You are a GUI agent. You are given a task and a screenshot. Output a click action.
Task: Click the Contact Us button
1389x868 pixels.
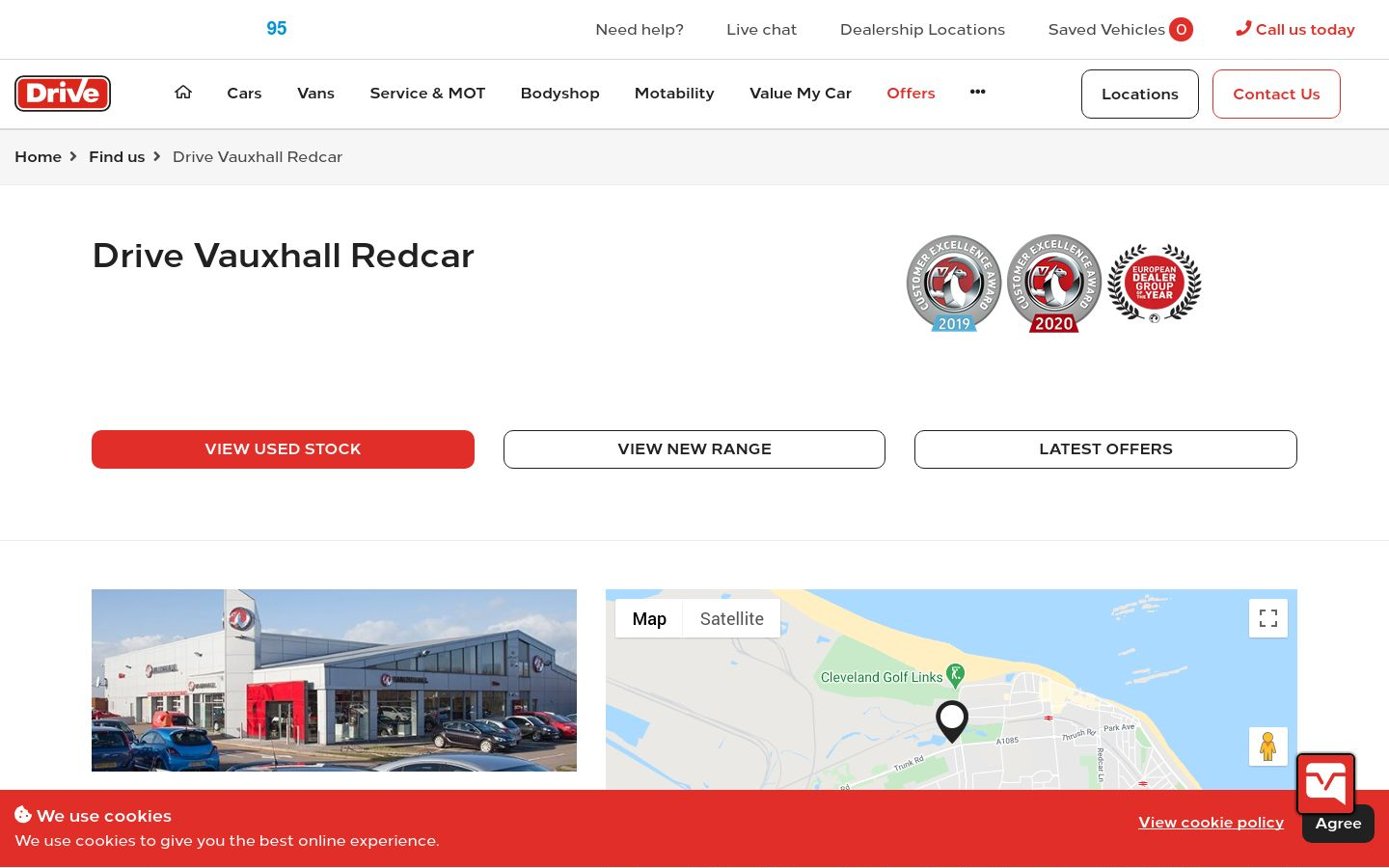1276,94
